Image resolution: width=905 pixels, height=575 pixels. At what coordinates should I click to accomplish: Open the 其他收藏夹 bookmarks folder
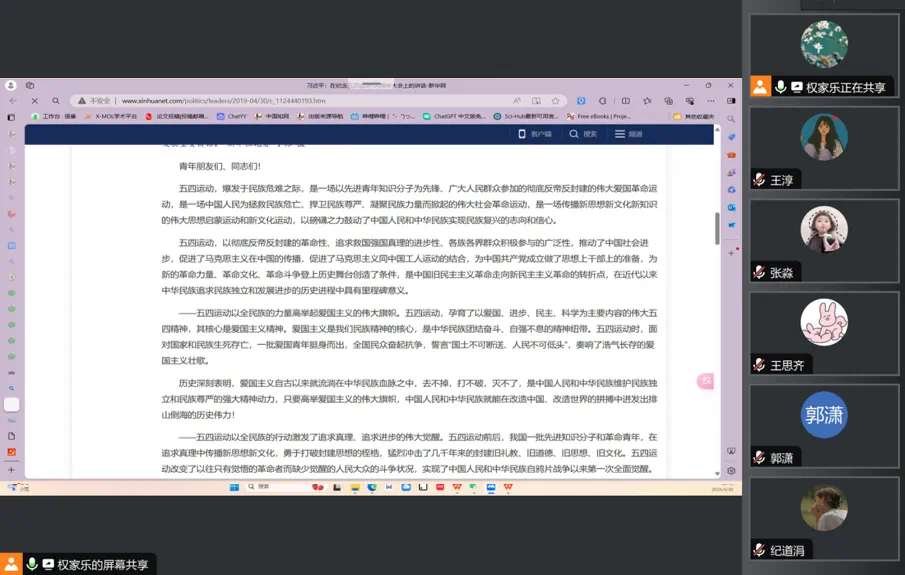click(x=694, y=116)
